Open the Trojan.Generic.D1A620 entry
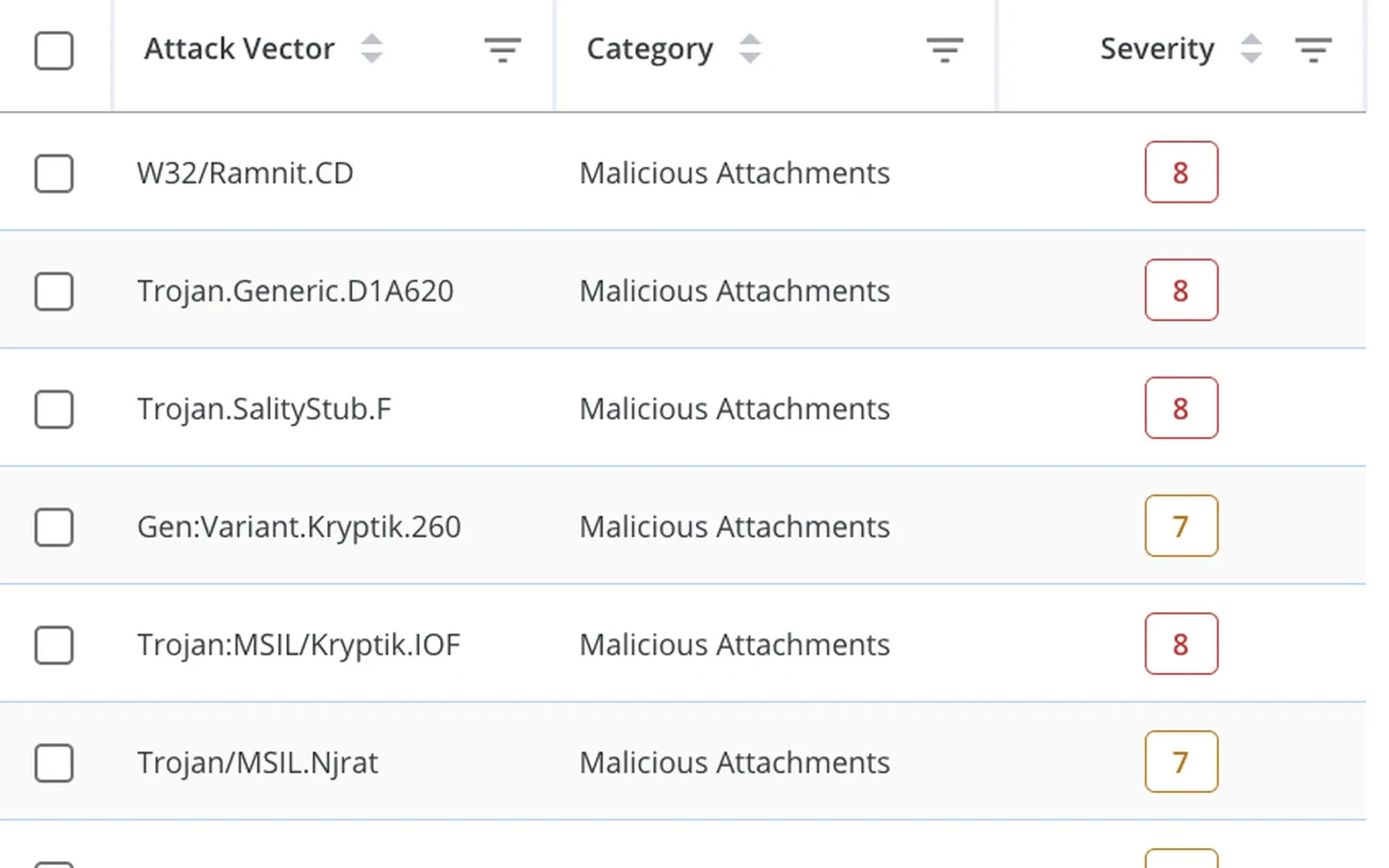Viewport: 1389px width, 868px height. tap(296, 292)
